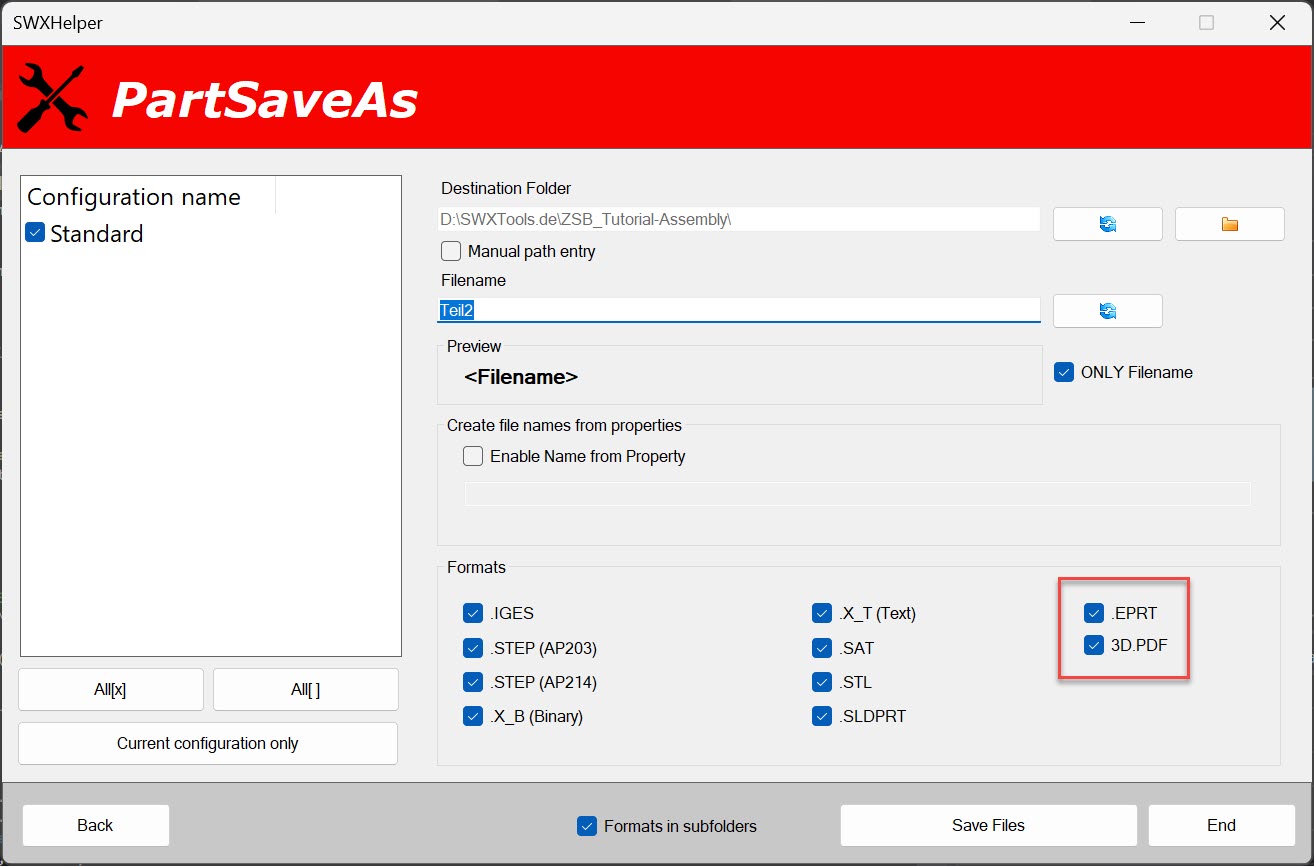Click the All[x] button
1314x866 pixels.
110,689
